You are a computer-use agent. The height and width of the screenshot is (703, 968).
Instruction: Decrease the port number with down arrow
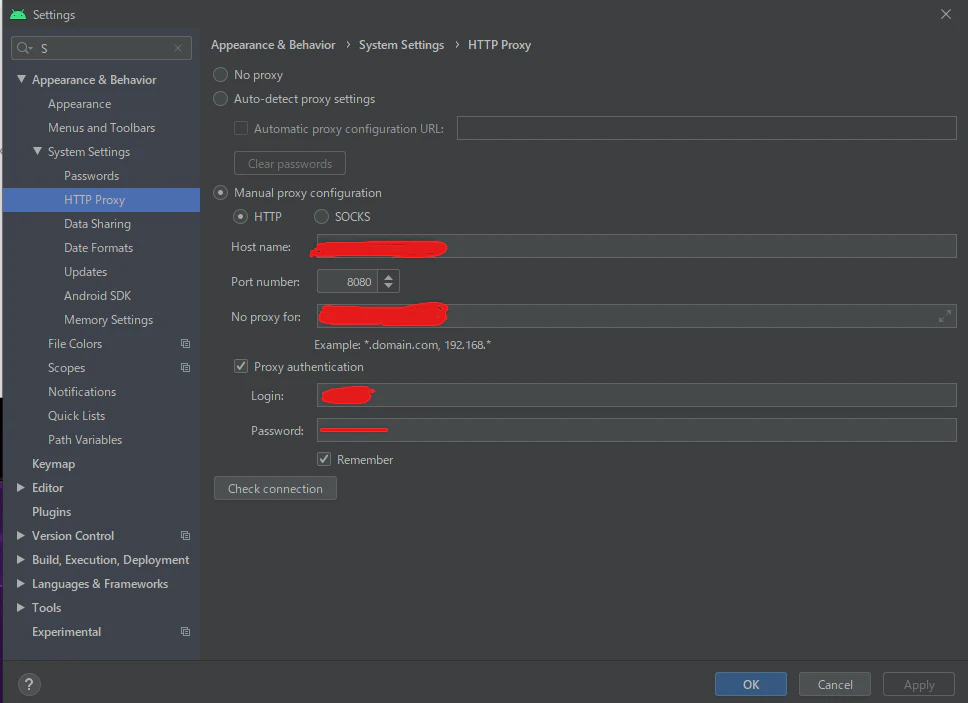click(388, 286)
